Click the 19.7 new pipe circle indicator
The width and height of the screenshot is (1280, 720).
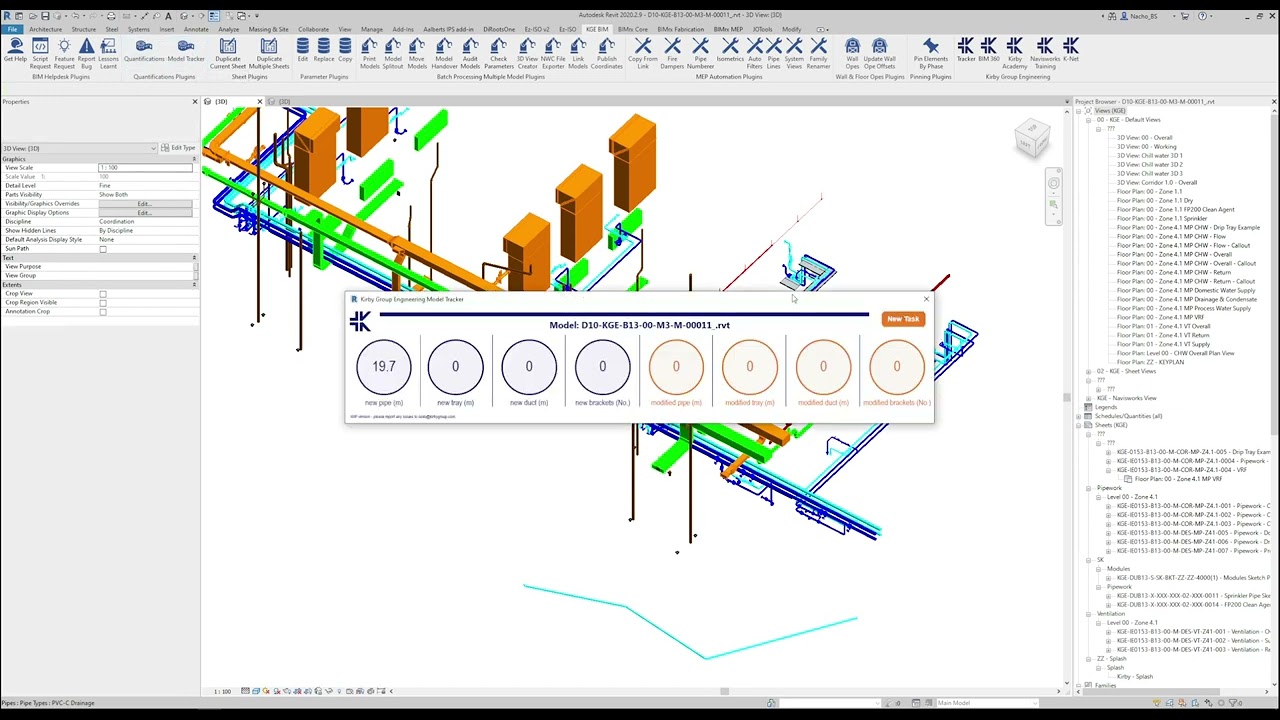tap(384, 367)
